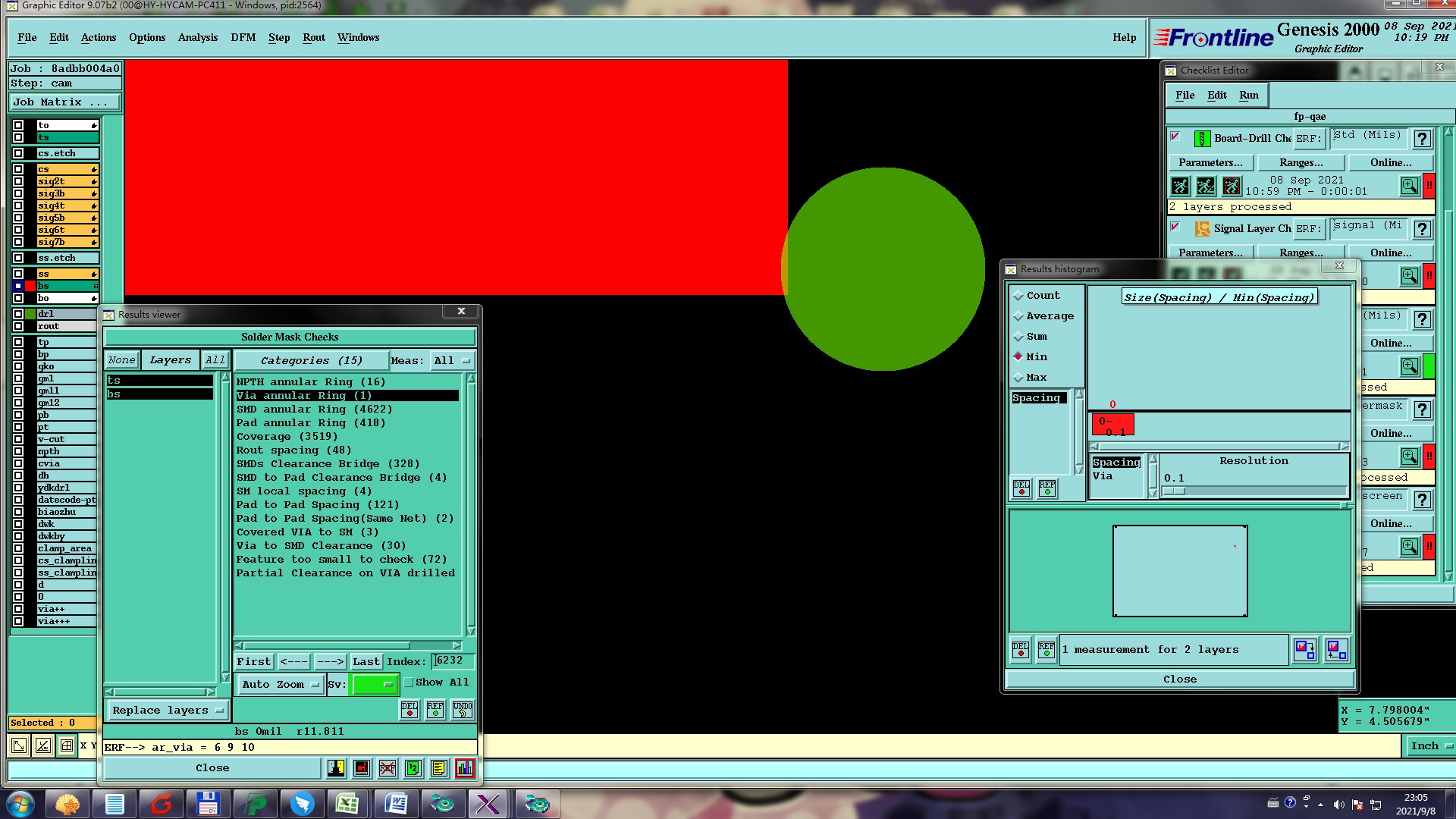The width and height of the screenshot is (1456, 819).
Task: Open the Replace layers dropdown
Action: 167,711
